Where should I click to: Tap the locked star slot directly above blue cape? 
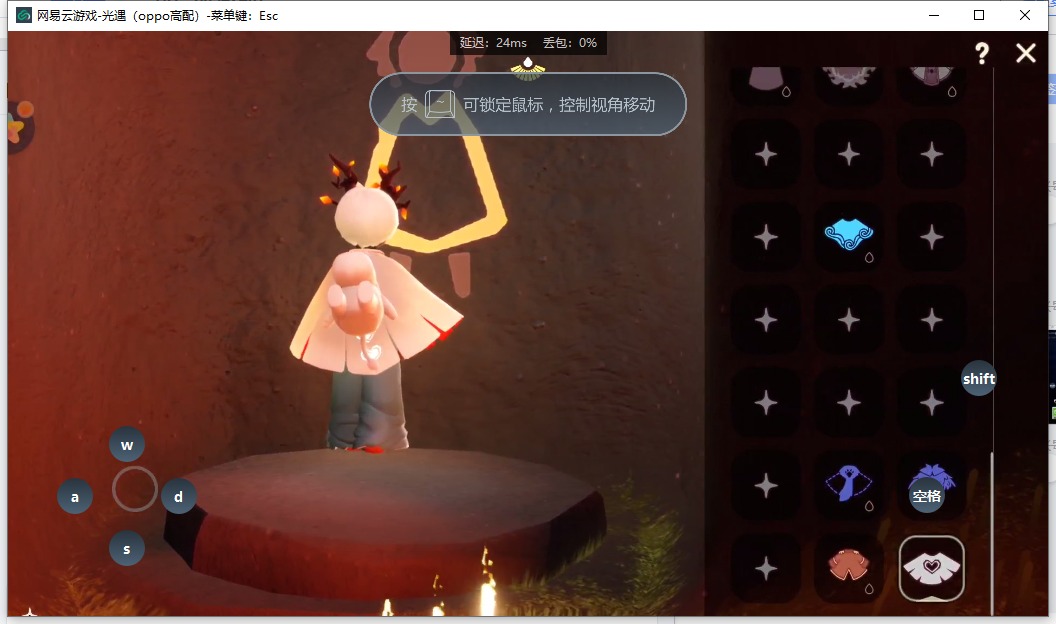849,153
